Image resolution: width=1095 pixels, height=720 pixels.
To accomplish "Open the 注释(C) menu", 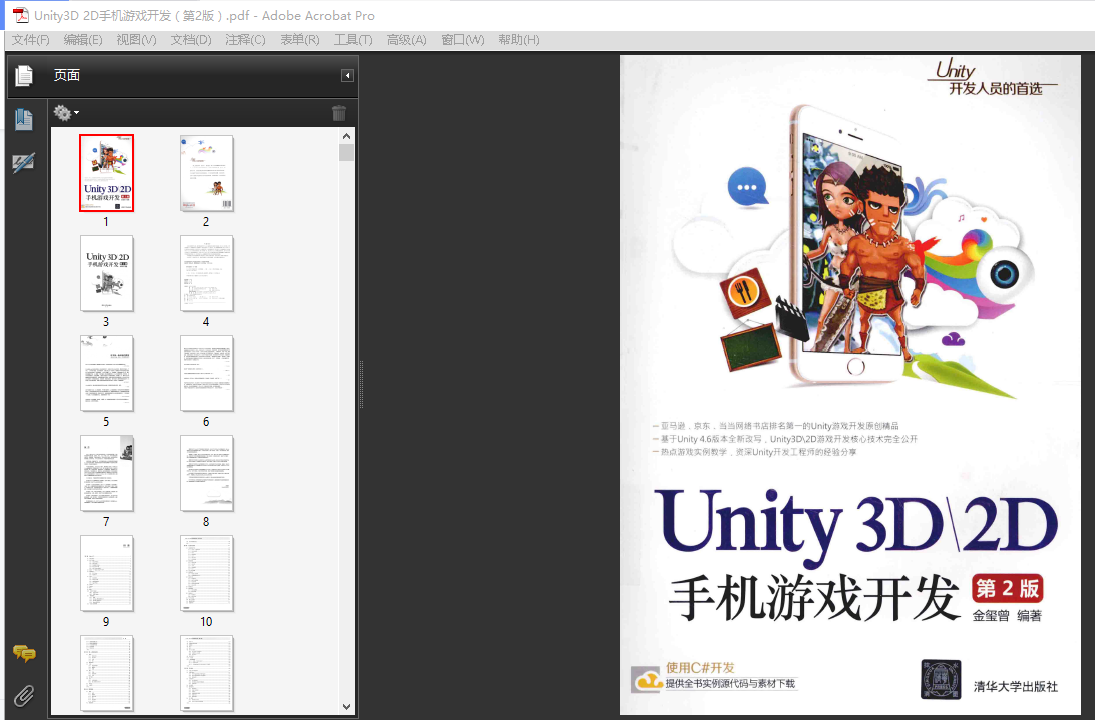I will click(245, 40).
